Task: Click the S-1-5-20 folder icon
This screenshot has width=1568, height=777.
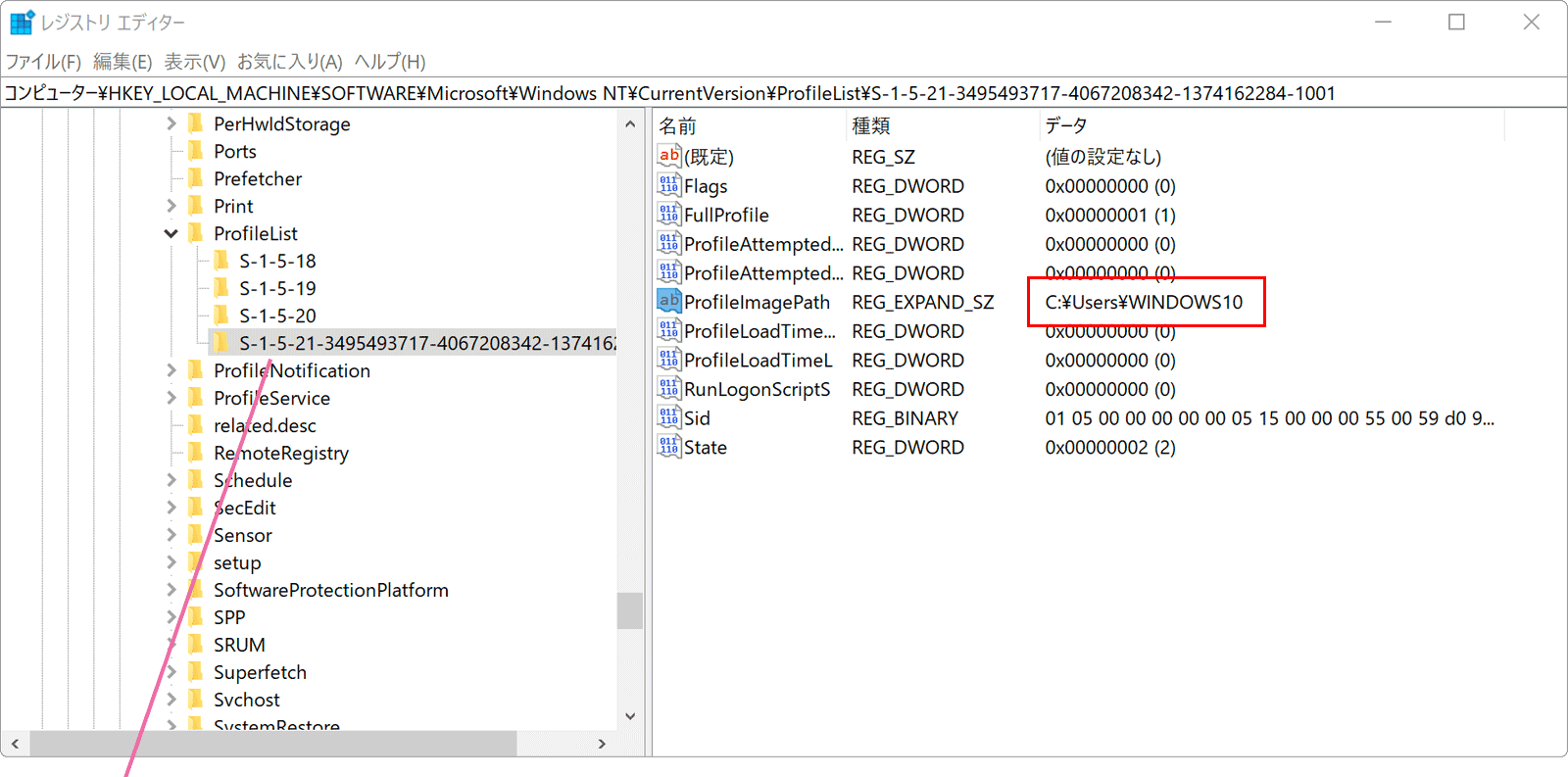Action: 220,316
